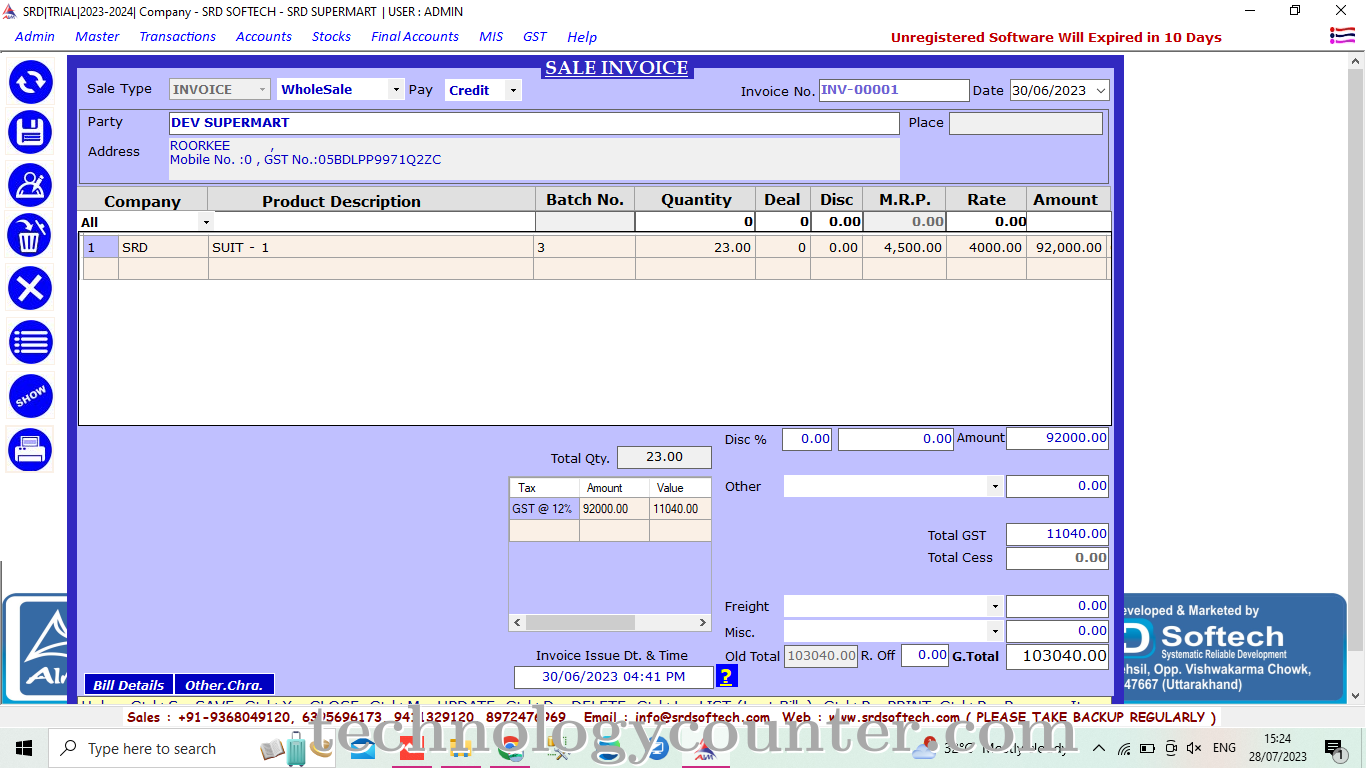Viewport: 1366px width, 768px height.
Task: Open the GST menu
Action: tap(535, 37)
